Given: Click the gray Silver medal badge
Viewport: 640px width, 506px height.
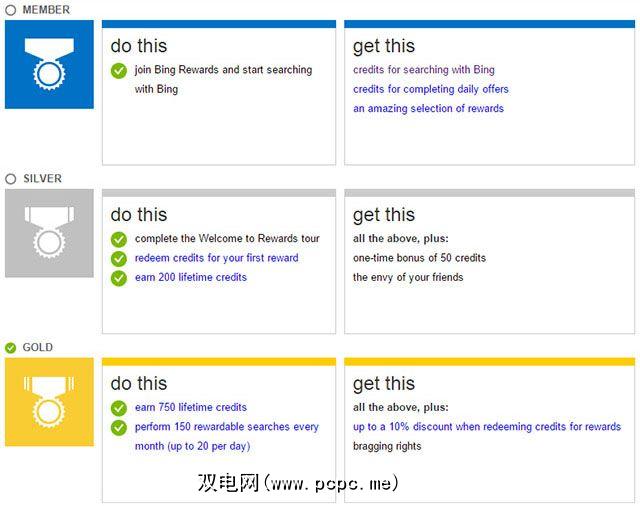Looking at the screenshot, I should click(x=49, y=233).
